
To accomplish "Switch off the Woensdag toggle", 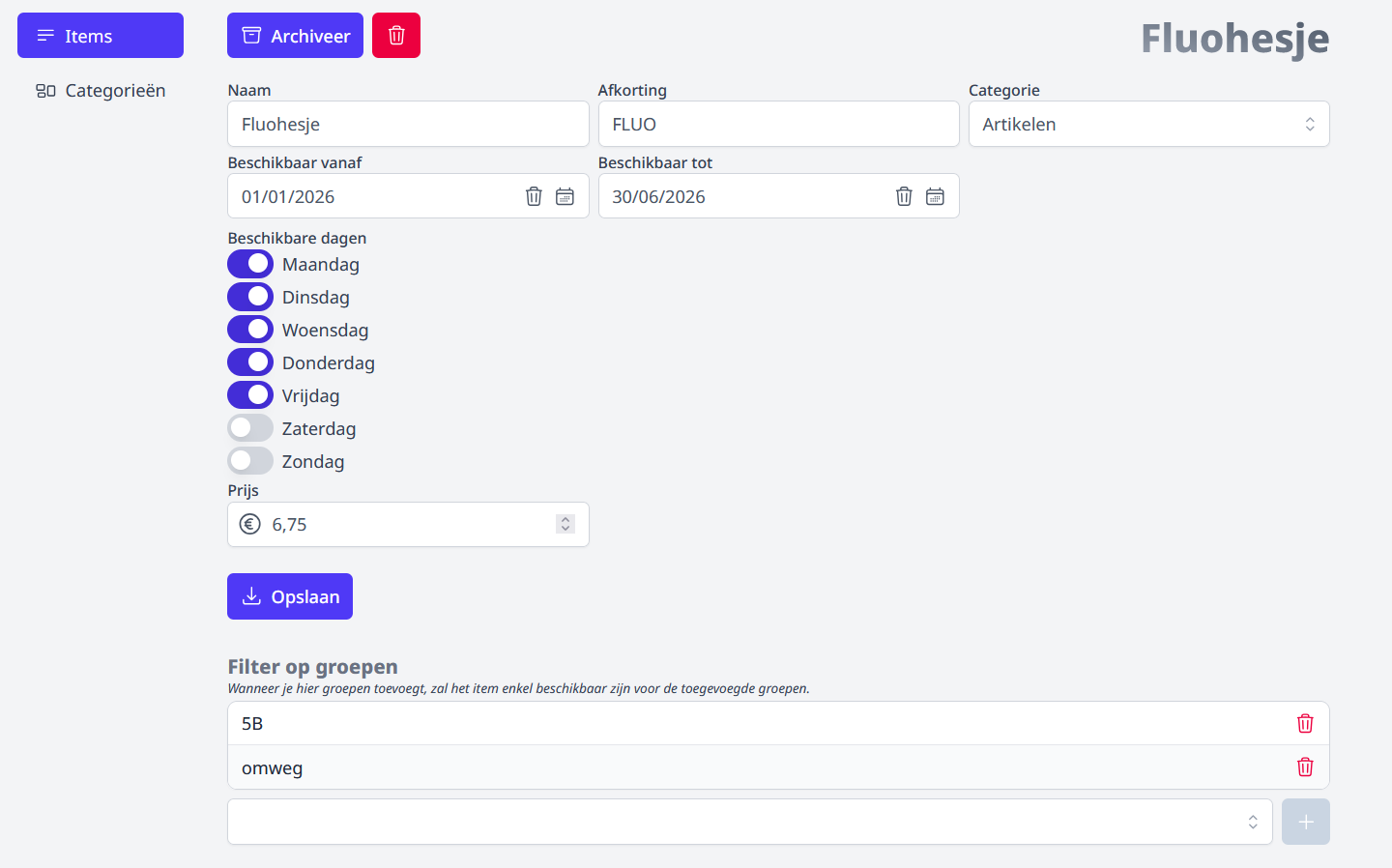I will 250,330.
